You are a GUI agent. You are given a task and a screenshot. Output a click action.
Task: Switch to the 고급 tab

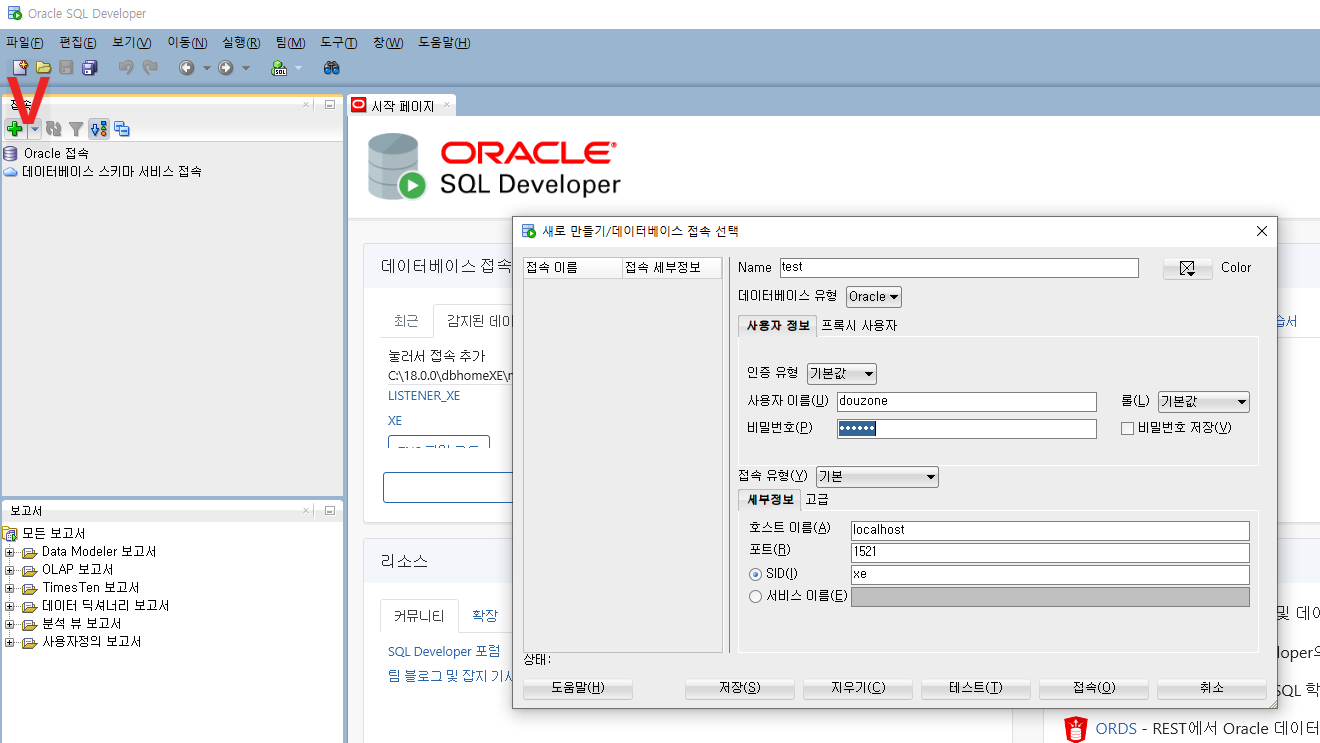pos(817,499)
